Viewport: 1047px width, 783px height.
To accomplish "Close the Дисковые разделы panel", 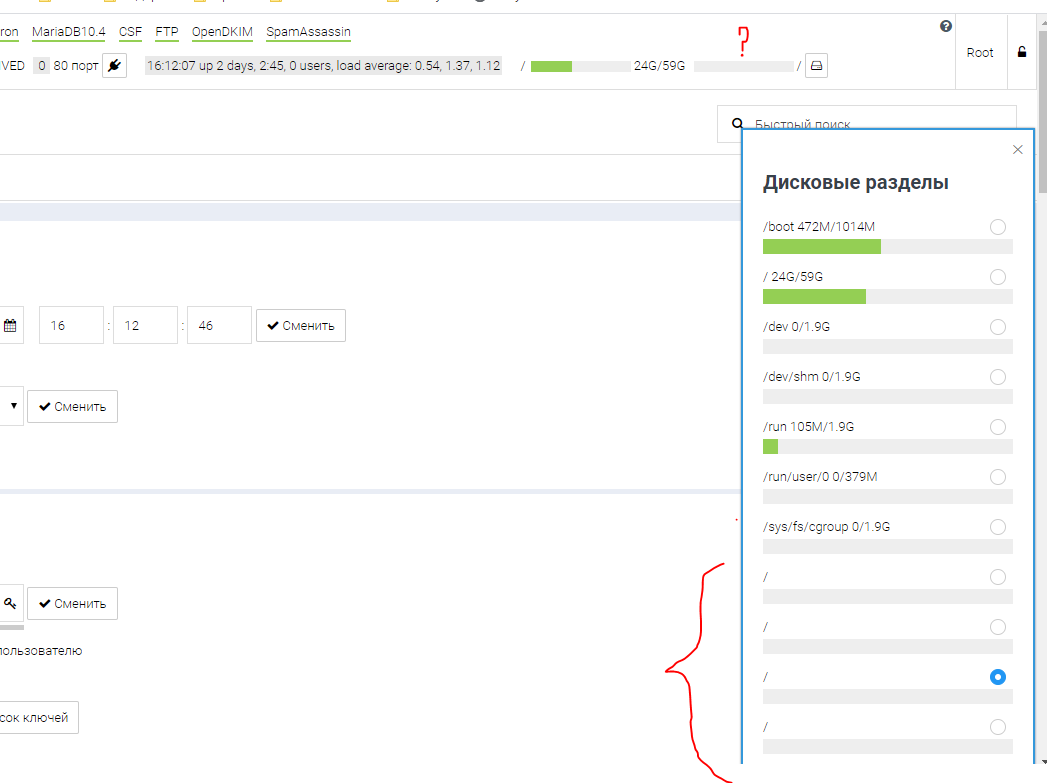I will (x=1018, y=150).
